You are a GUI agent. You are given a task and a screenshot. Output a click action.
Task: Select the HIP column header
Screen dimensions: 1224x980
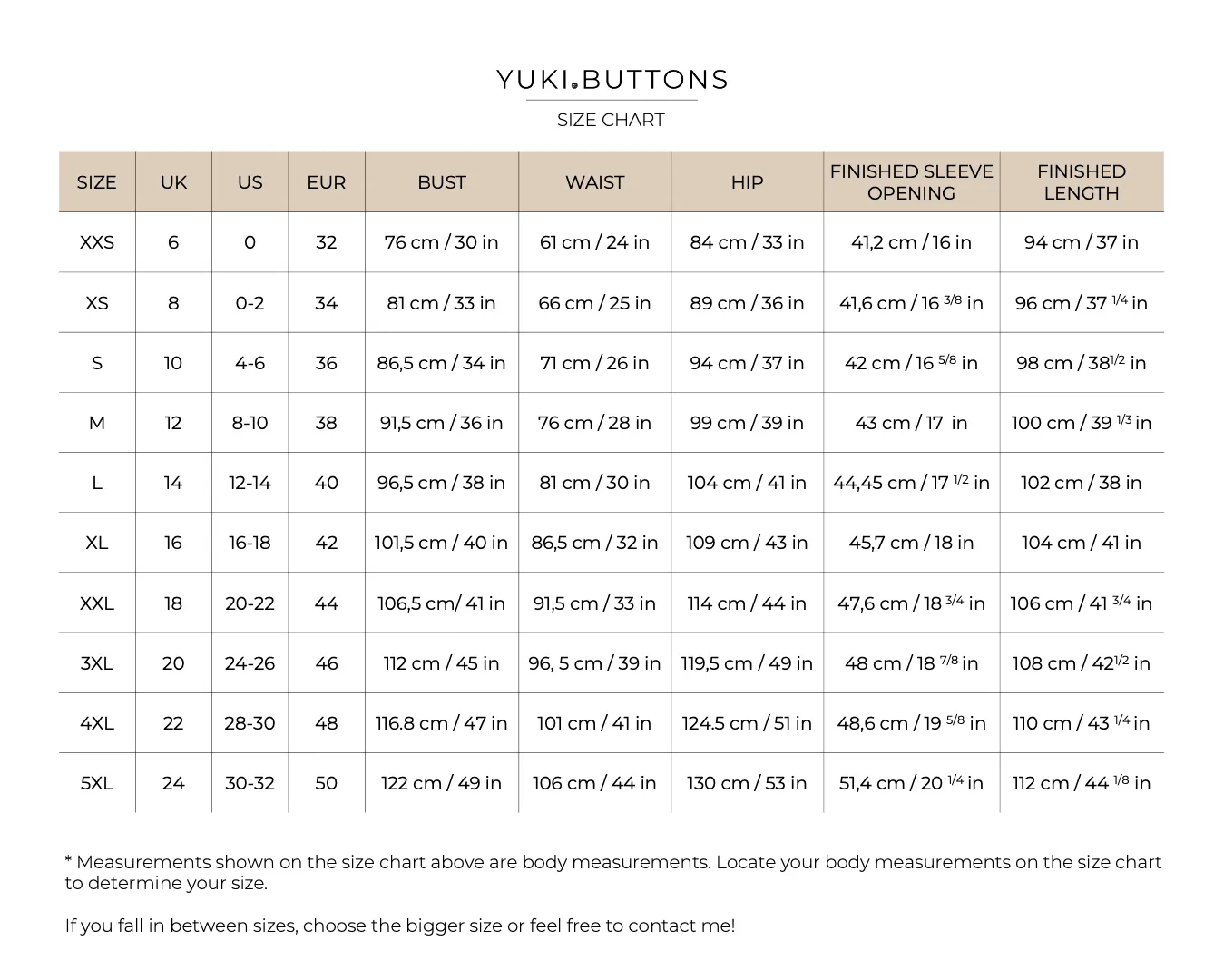[x=747, y=182]
